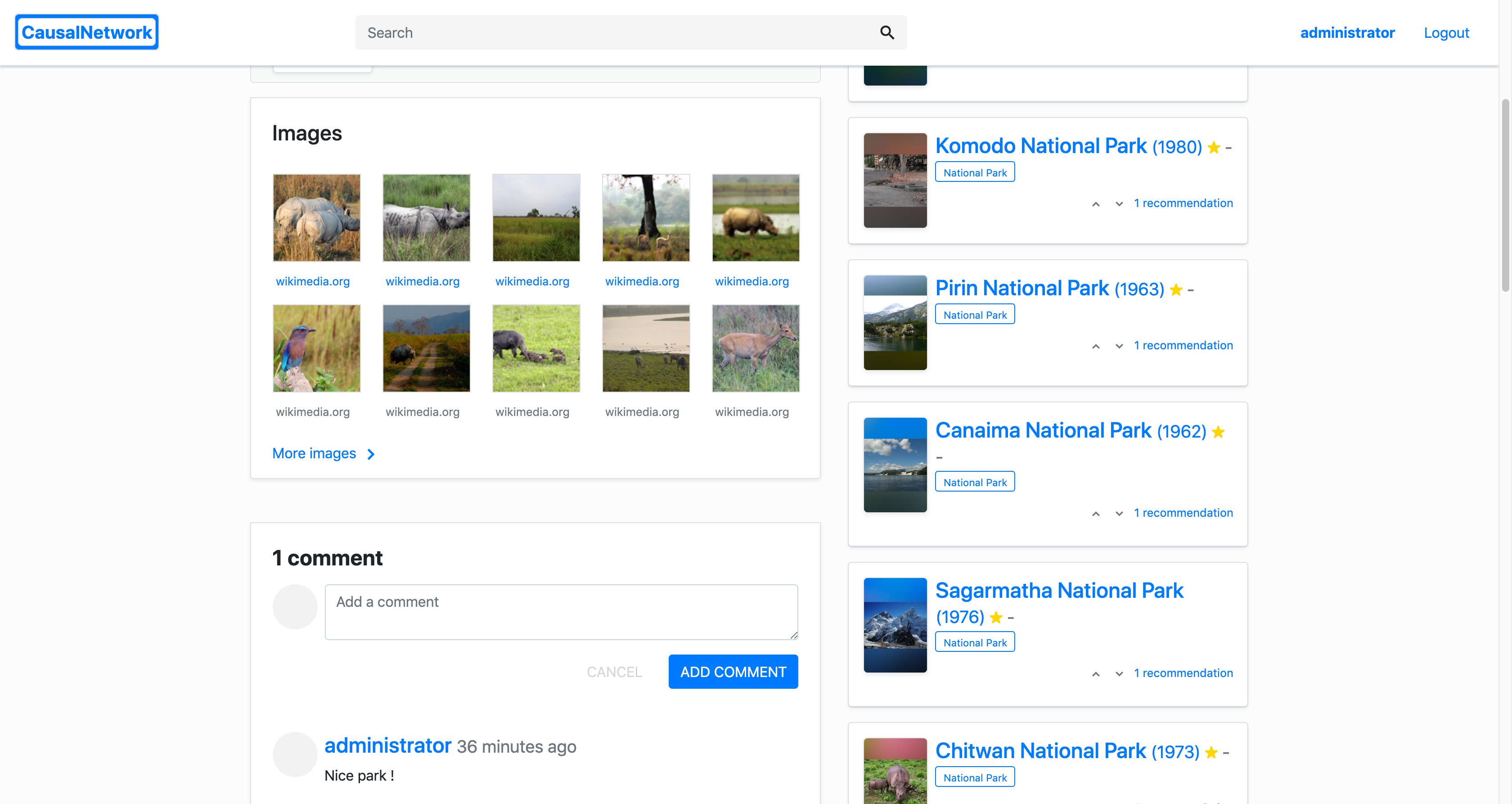Upvote the Sagarmatha National Park recommendation

pos(1095,673)
